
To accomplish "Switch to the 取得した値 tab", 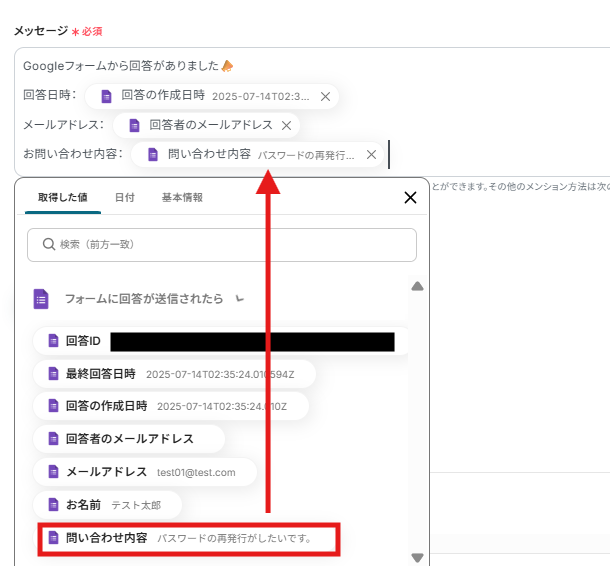I will pyautogui.click(x=63, y=198).
